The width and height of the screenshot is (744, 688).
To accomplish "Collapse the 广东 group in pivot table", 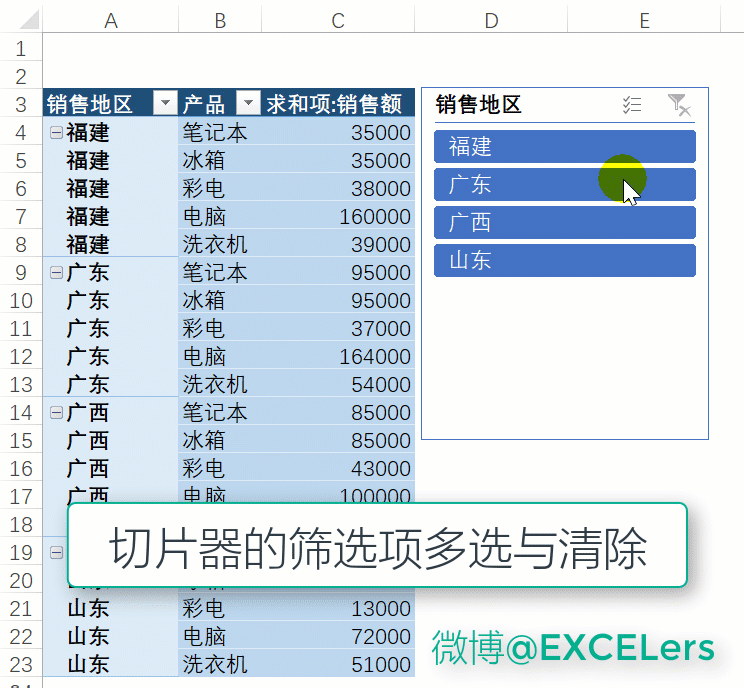I will point(56,272).
